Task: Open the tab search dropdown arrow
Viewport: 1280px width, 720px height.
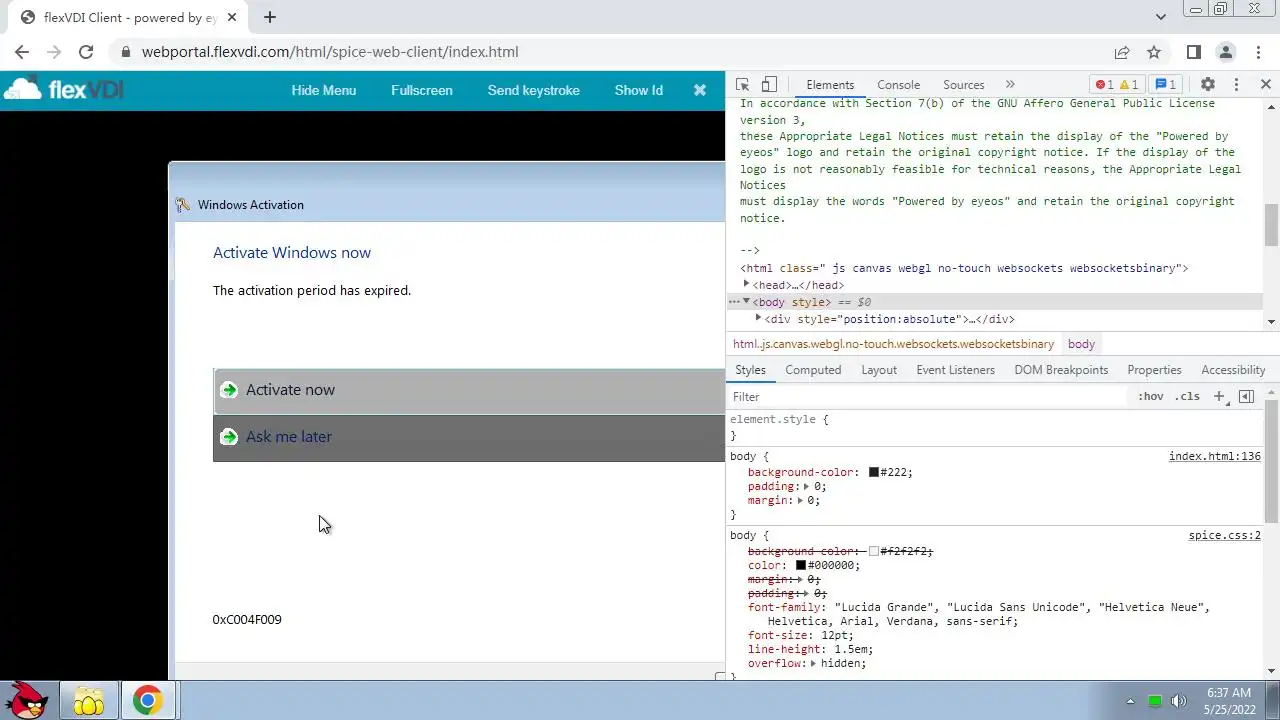Action: pyautogui.click(x=1160, y=17)
